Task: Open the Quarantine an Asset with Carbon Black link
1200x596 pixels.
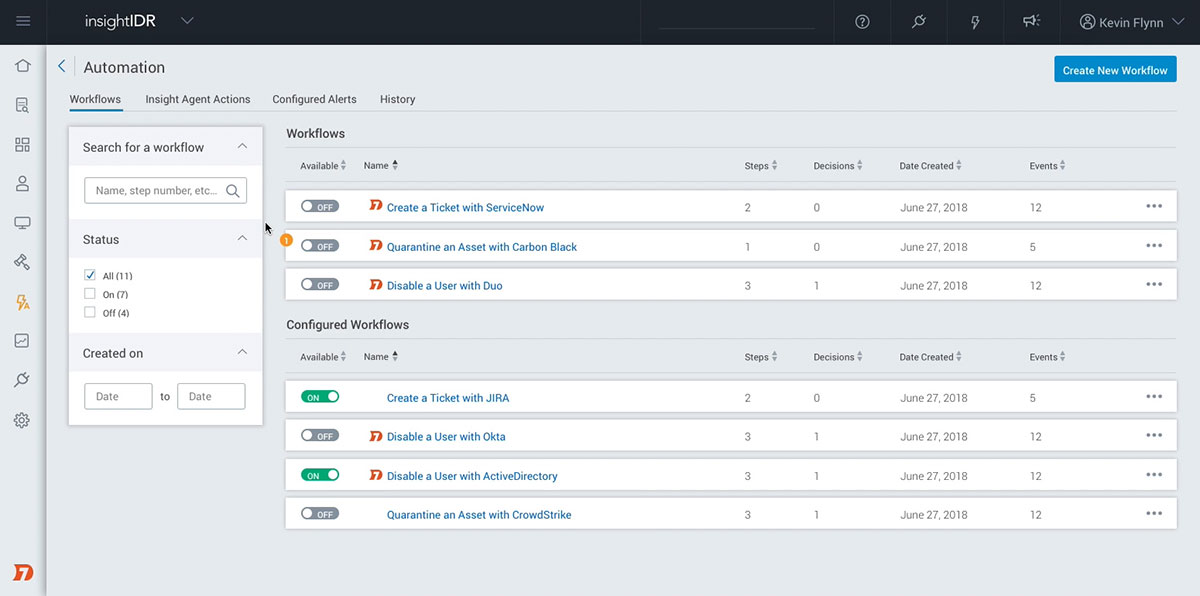Action: point(482,246)
